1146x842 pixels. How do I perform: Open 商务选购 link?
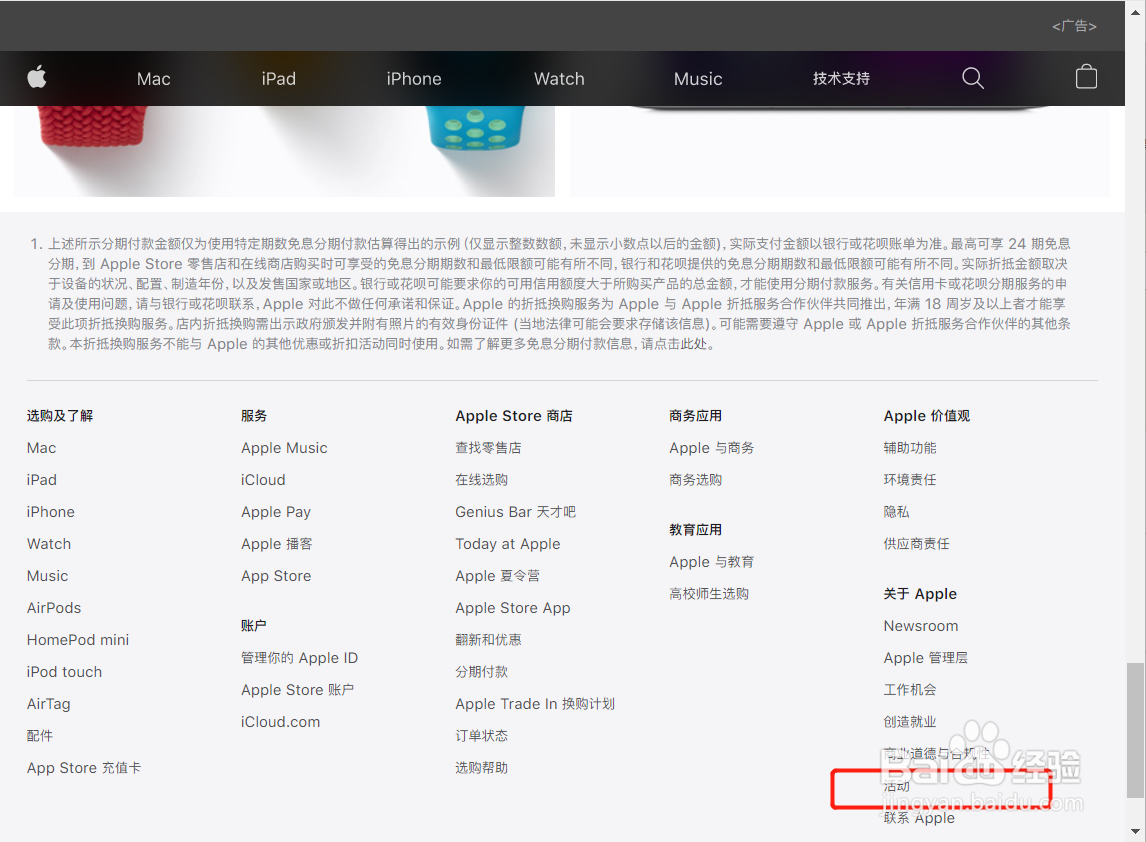pyautogui.click(x=696, y=480)
